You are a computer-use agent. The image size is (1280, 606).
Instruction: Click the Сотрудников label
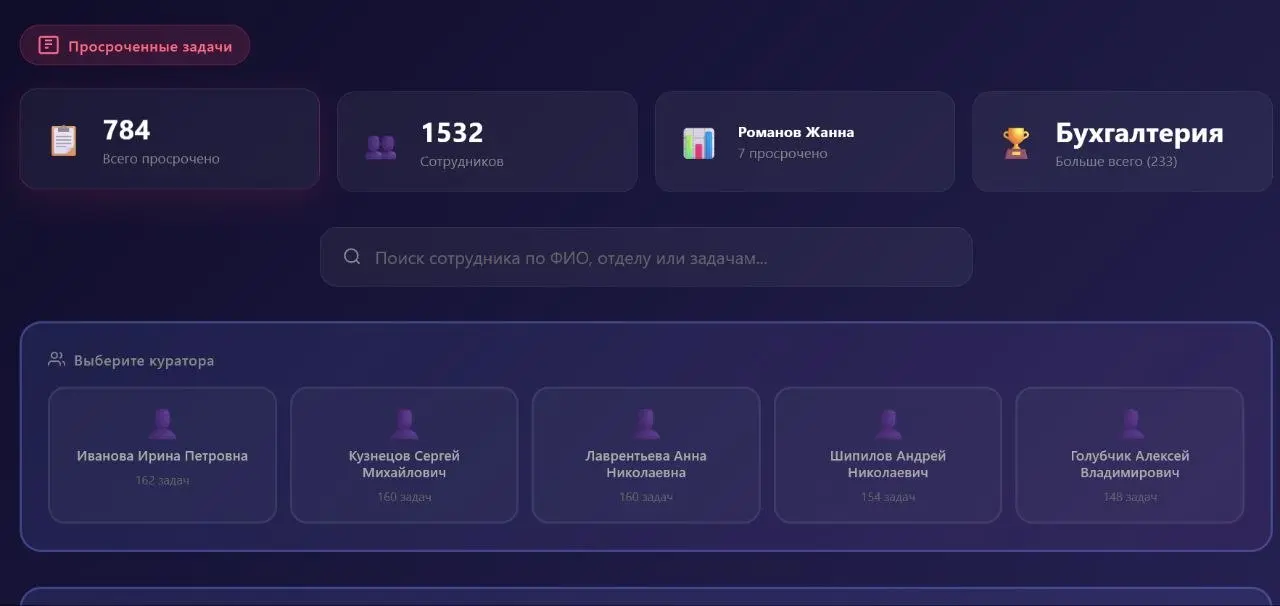pyautogui.click(x=462, y=162)
